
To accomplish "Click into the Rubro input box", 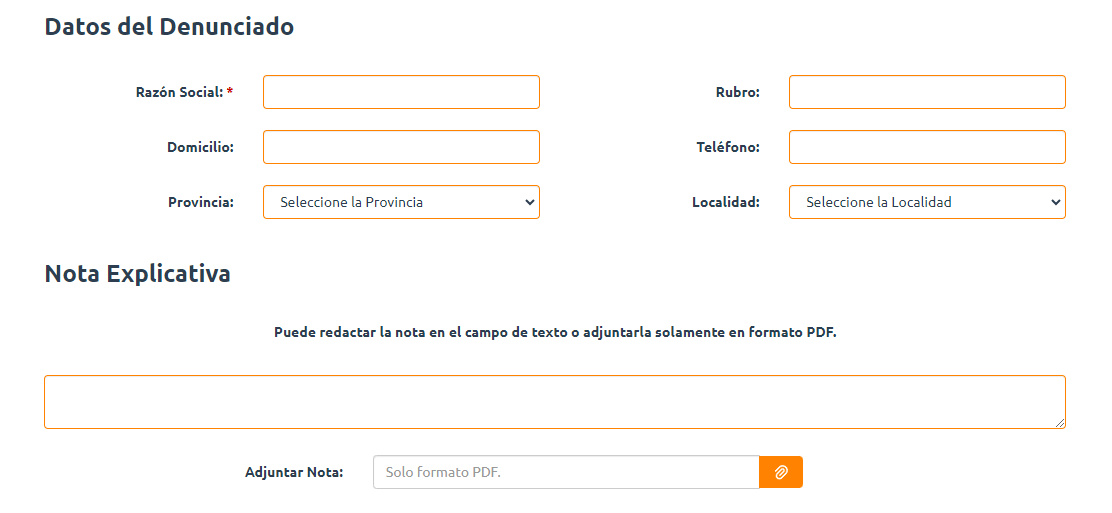I will (x=927, y=92).
